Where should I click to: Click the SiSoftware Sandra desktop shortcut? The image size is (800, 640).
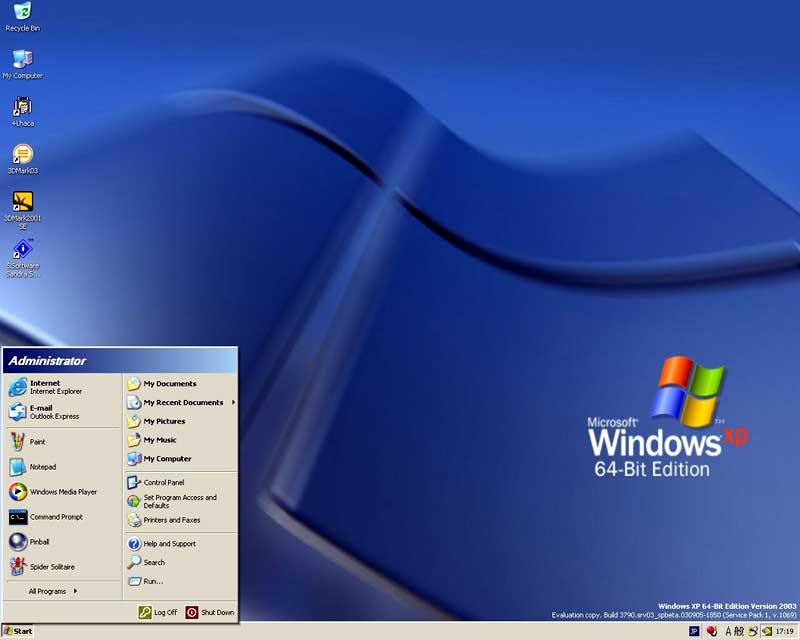(22, 258)
